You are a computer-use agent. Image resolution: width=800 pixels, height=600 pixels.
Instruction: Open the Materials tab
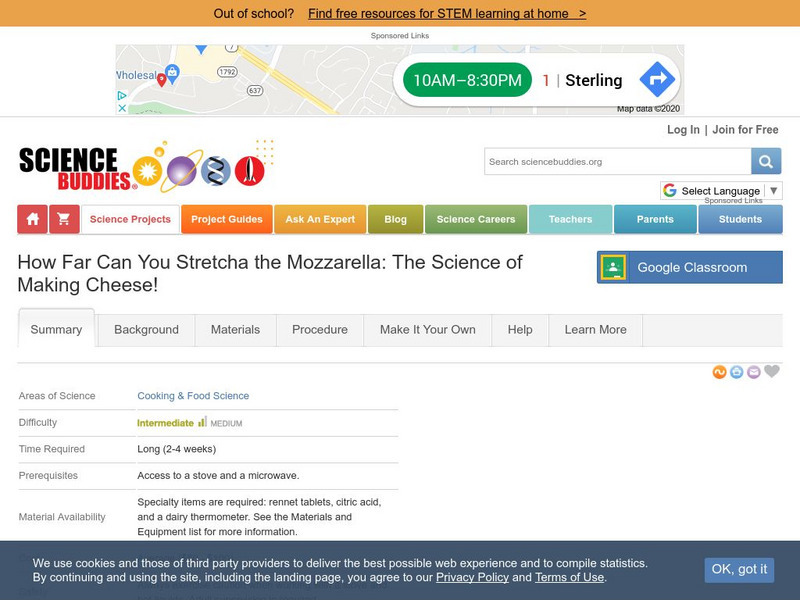[235, 329]
